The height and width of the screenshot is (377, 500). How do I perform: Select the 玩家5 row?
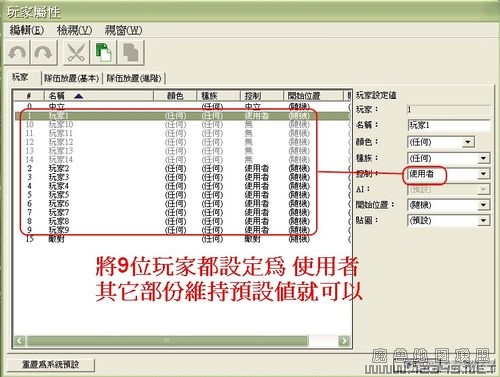point(182,195)
